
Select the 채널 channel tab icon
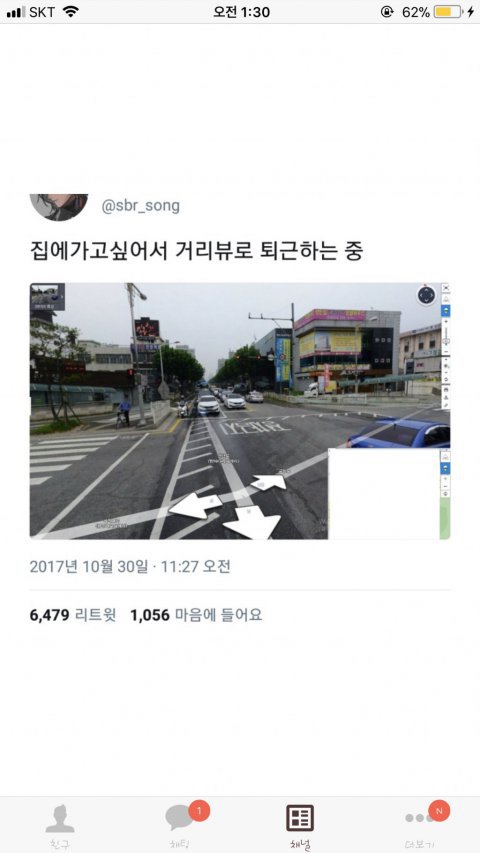tap(300, 818)
